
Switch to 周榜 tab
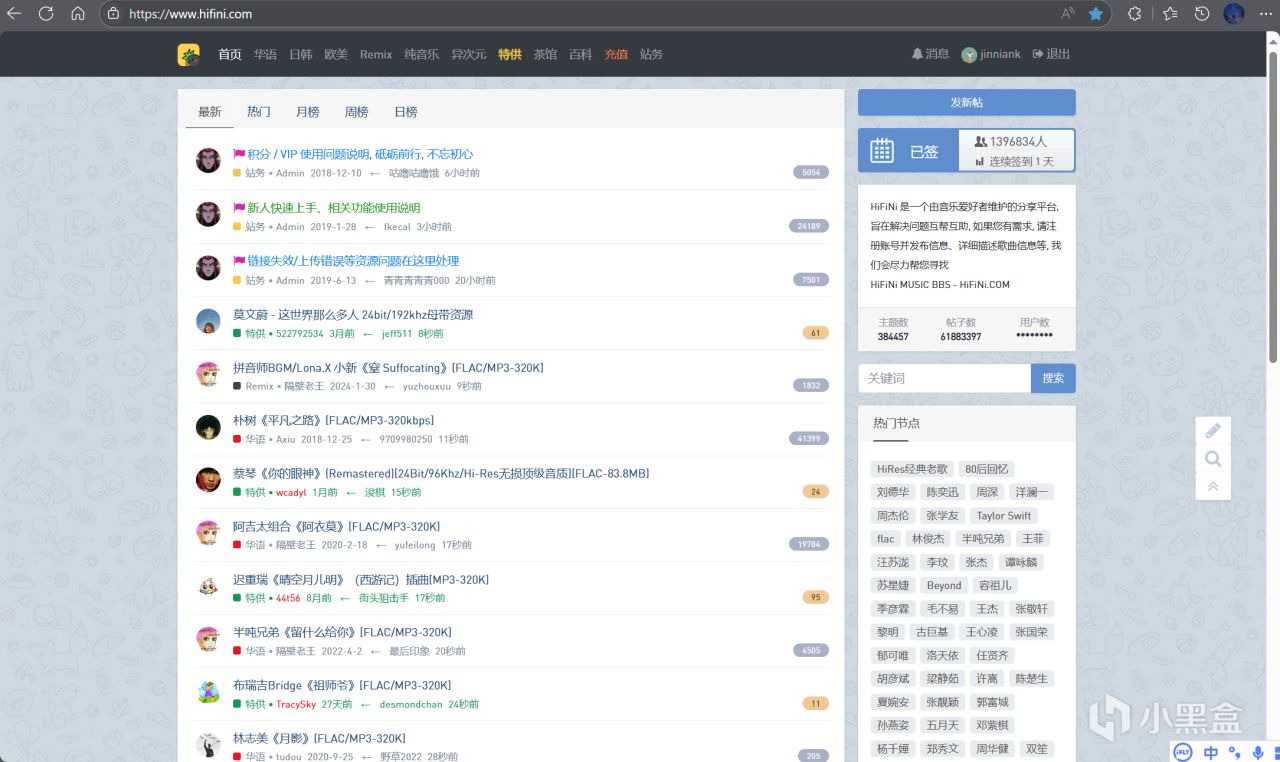tap(357, 112)
